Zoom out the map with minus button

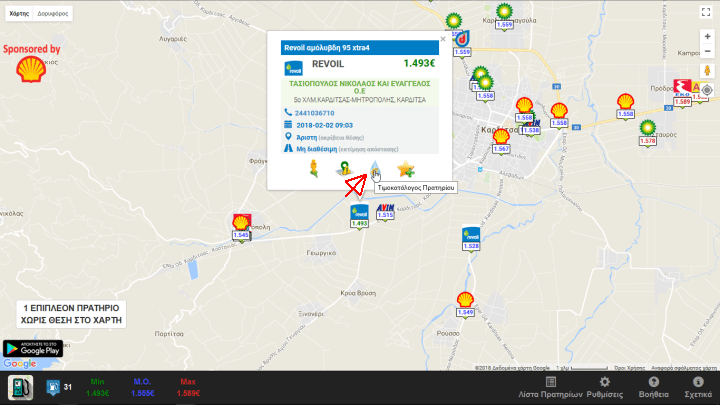[x=707, y=51]
